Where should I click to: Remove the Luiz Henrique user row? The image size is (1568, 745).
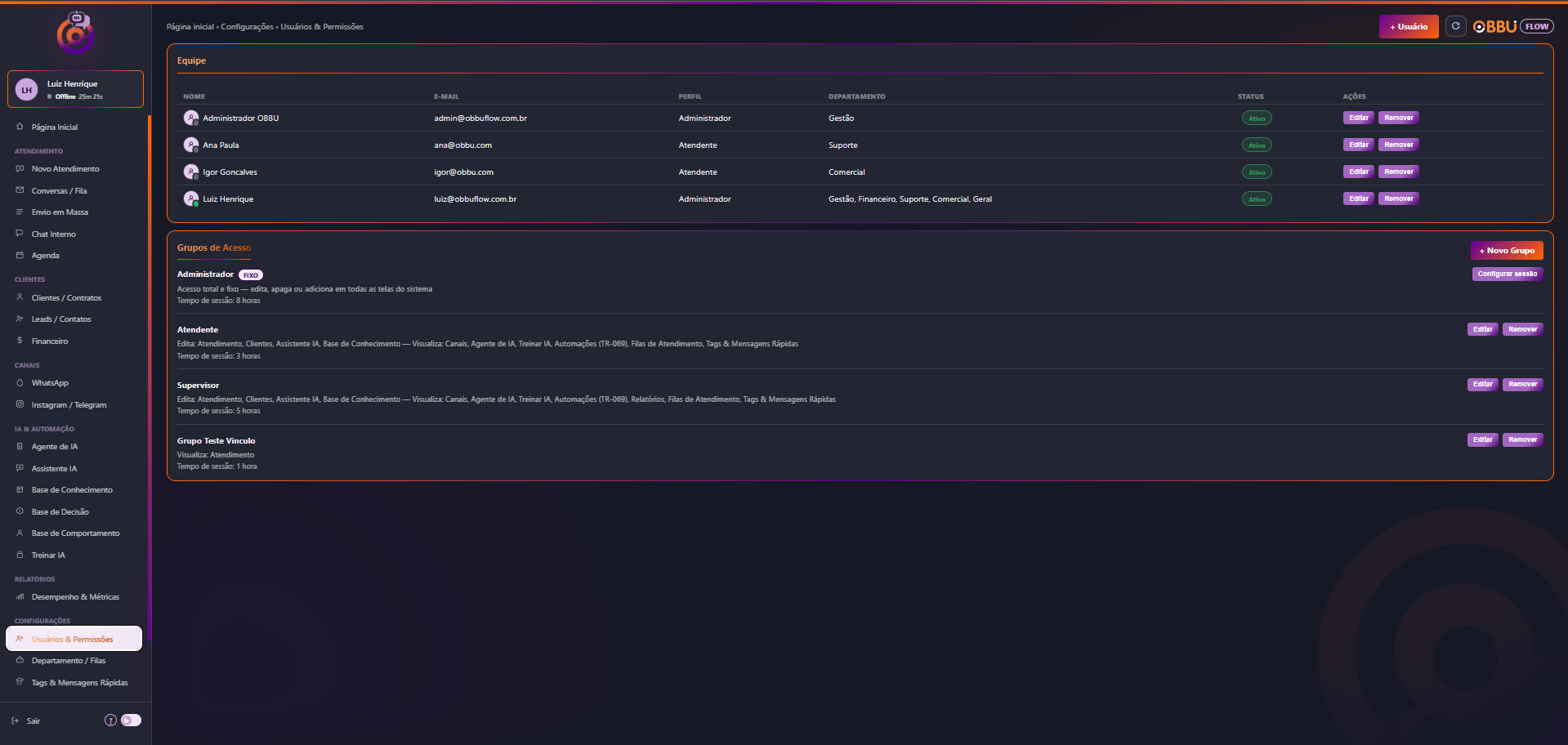click(x=1399, y=199)
